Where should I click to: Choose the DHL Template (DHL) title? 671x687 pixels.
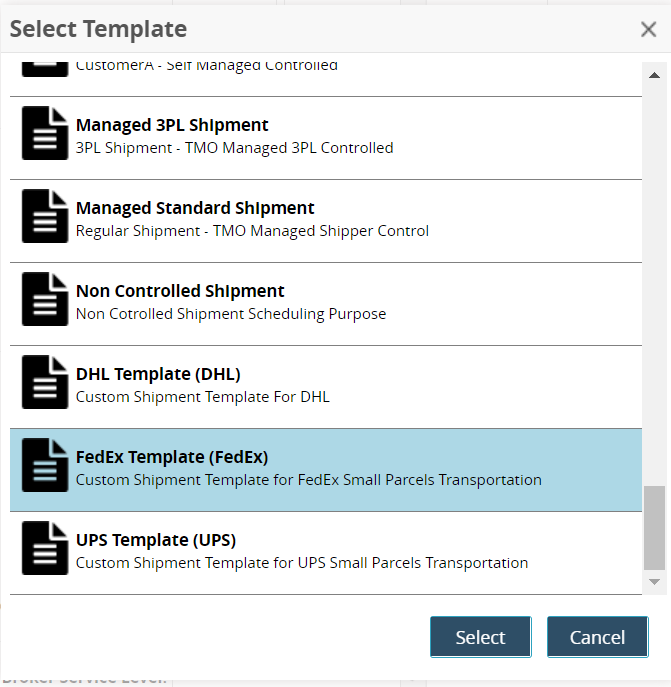(158, 375)
